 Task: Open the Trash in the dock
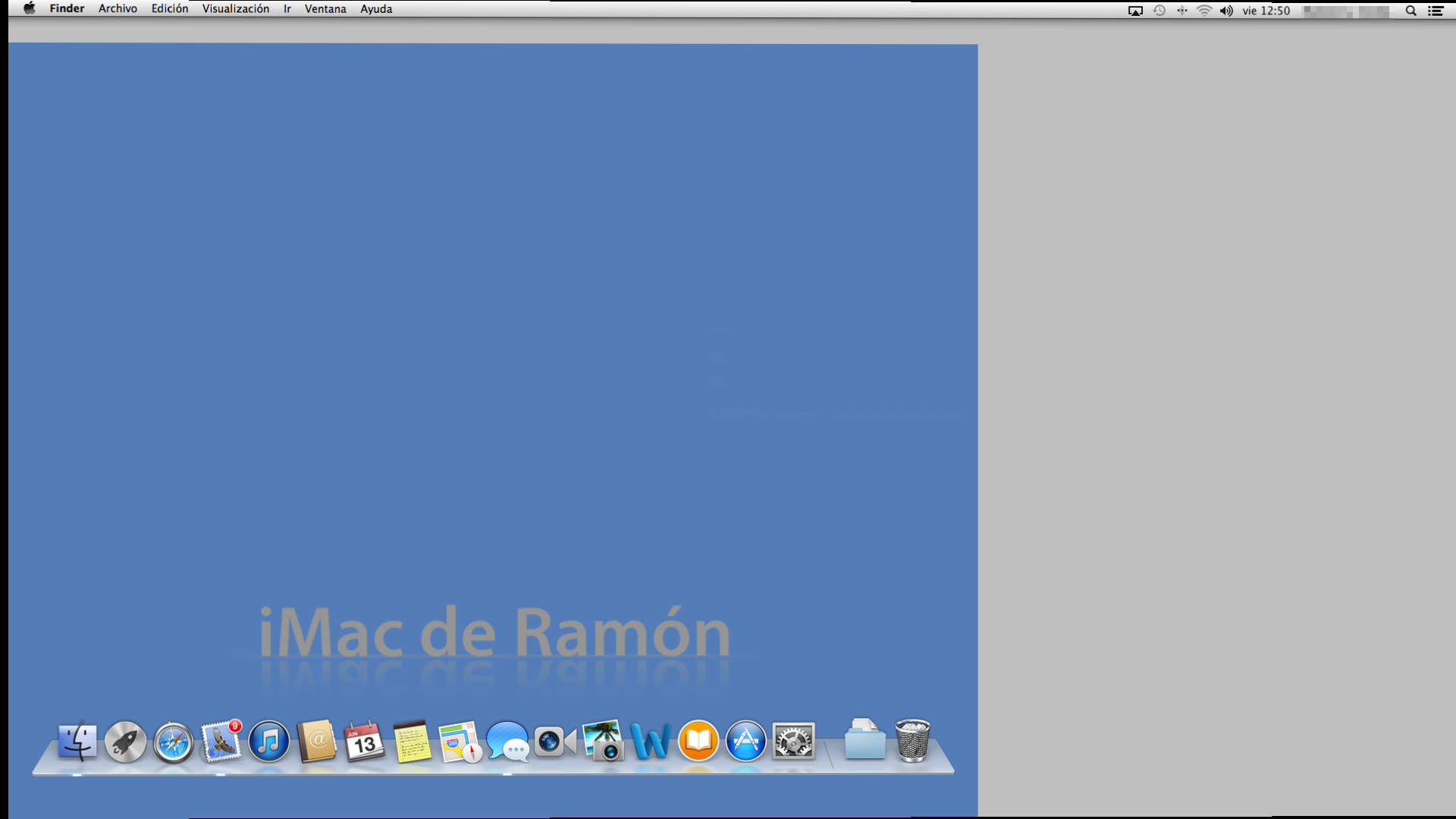click(912, 740)
